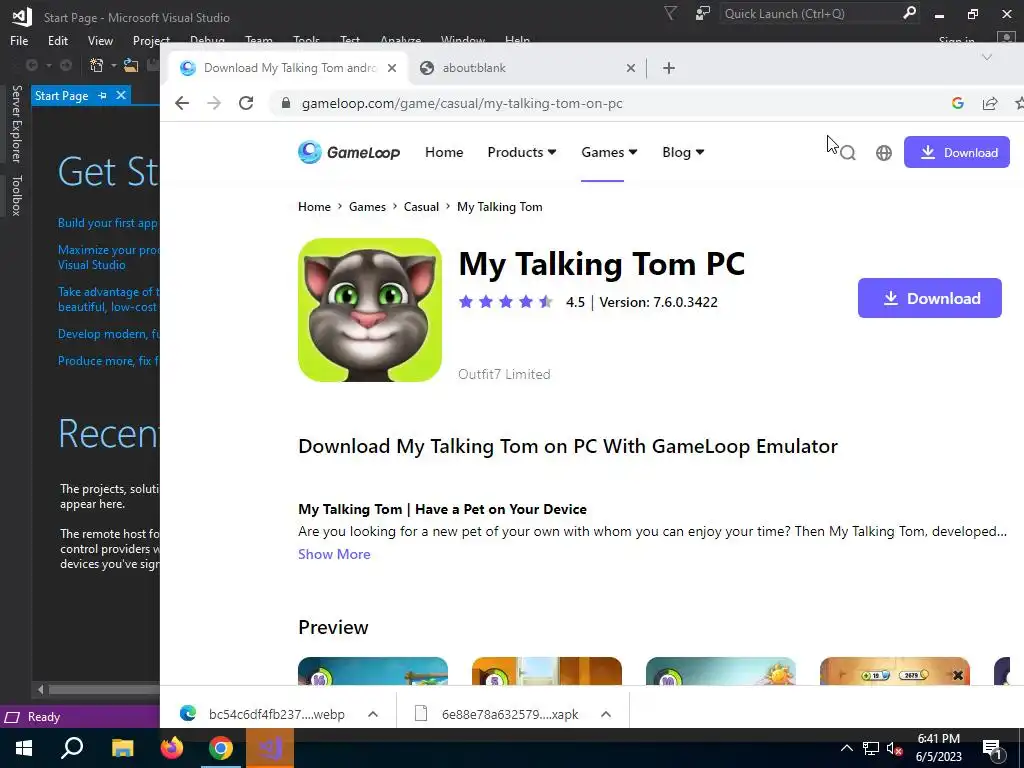
Task: Click the Casual breadcrumb link
Action: coord(421,207)
